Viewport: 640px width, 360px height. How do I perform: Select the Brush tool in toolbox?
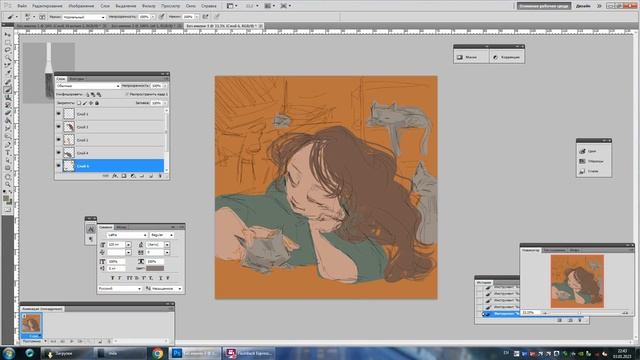[7, 89]
